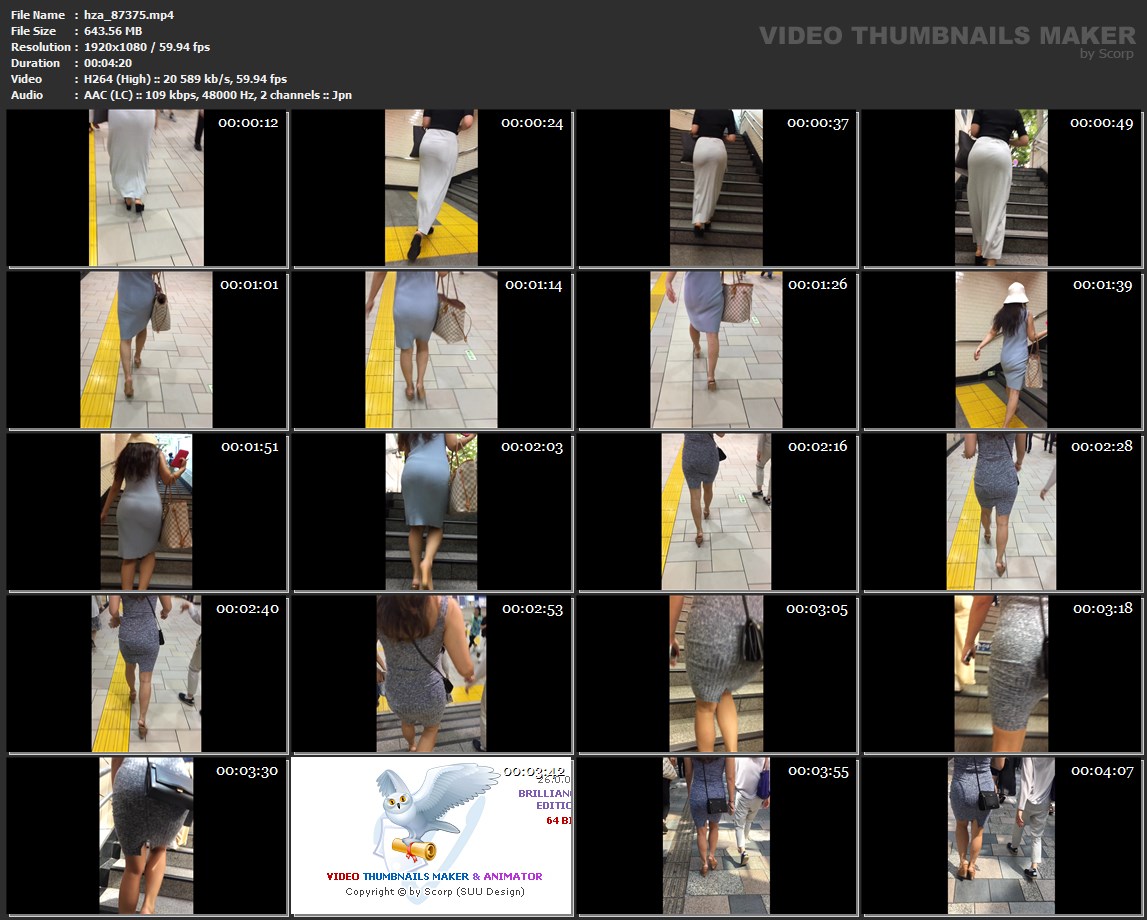
Task: Click the frame timestamped 00:02:40
Action: pyautogui.click(x=147, y=674)
